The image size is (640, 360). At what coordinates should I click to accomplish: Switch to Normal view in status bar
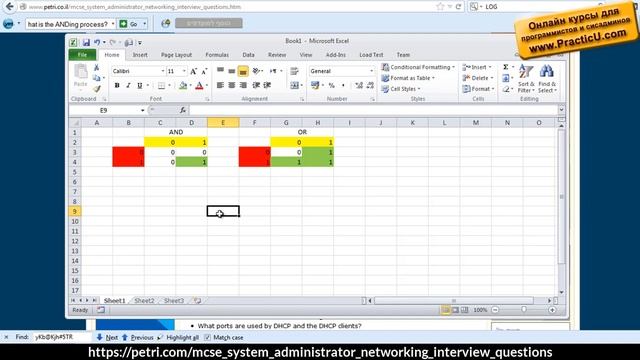click(446, 310)
